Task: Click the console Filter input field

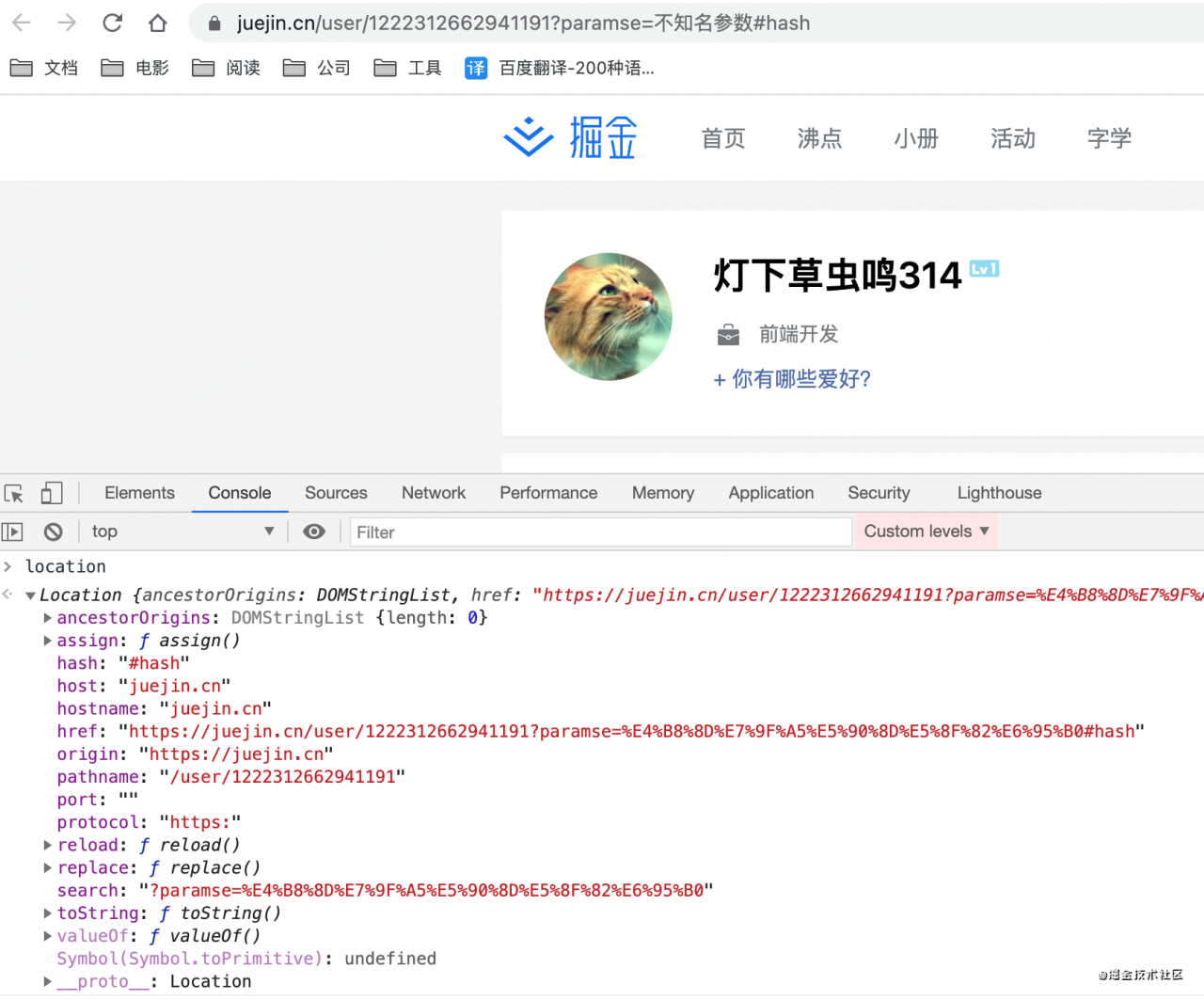Action: point(601,532)
